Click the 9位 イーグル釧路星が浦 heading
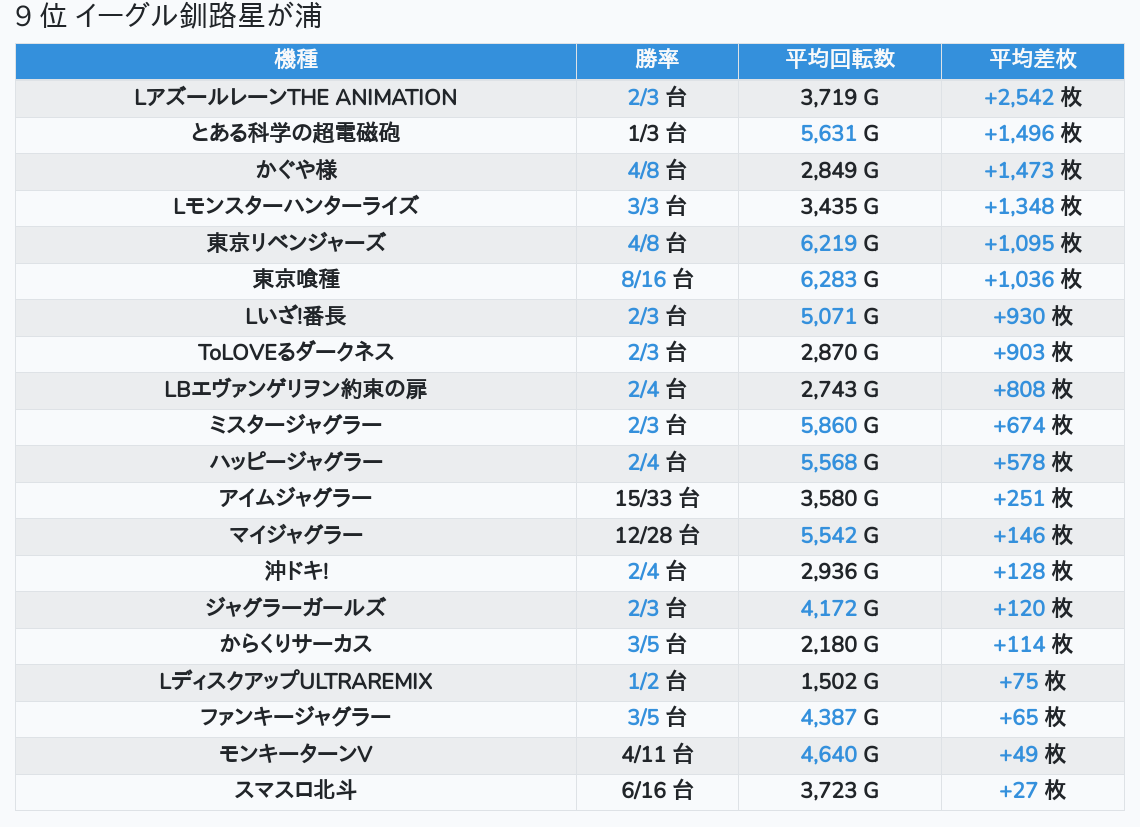Image resolution: width=1140 pixels, height=827 pixels. (x=169, y=18)
